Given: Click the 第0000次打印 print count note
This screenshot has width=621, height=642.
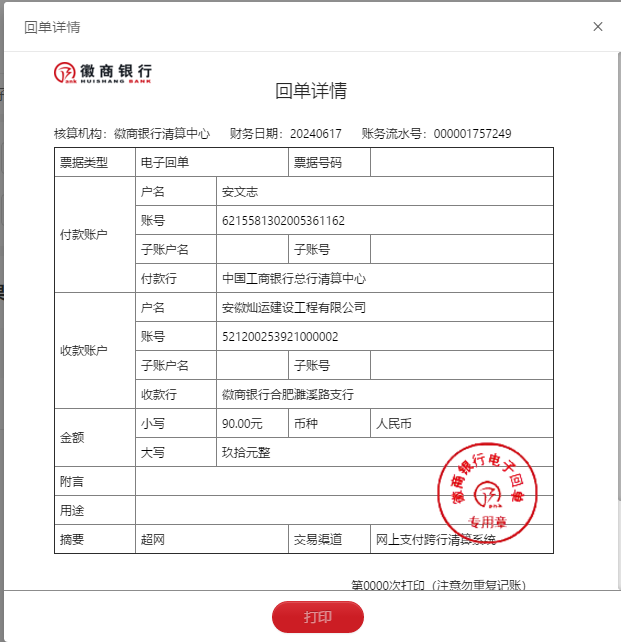Looking at the screenshot, I should 439,585.
